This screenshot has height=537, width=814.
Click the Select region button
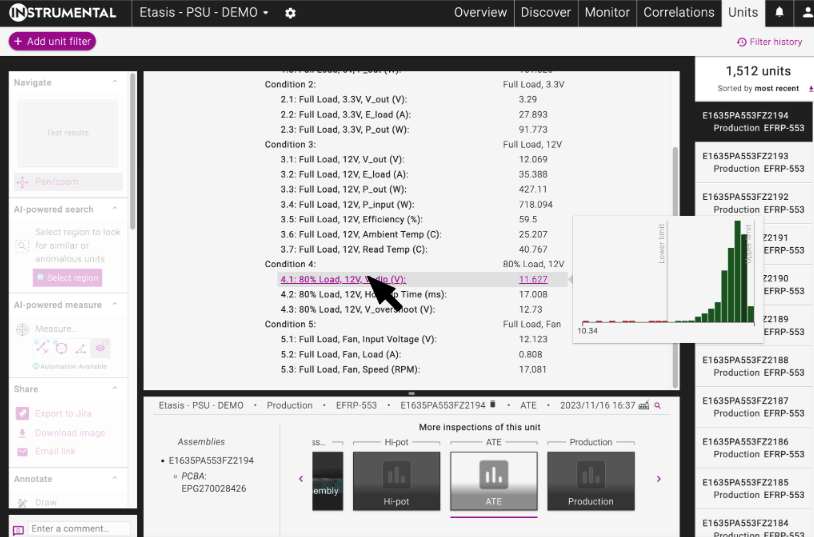(x=67, y=278)
